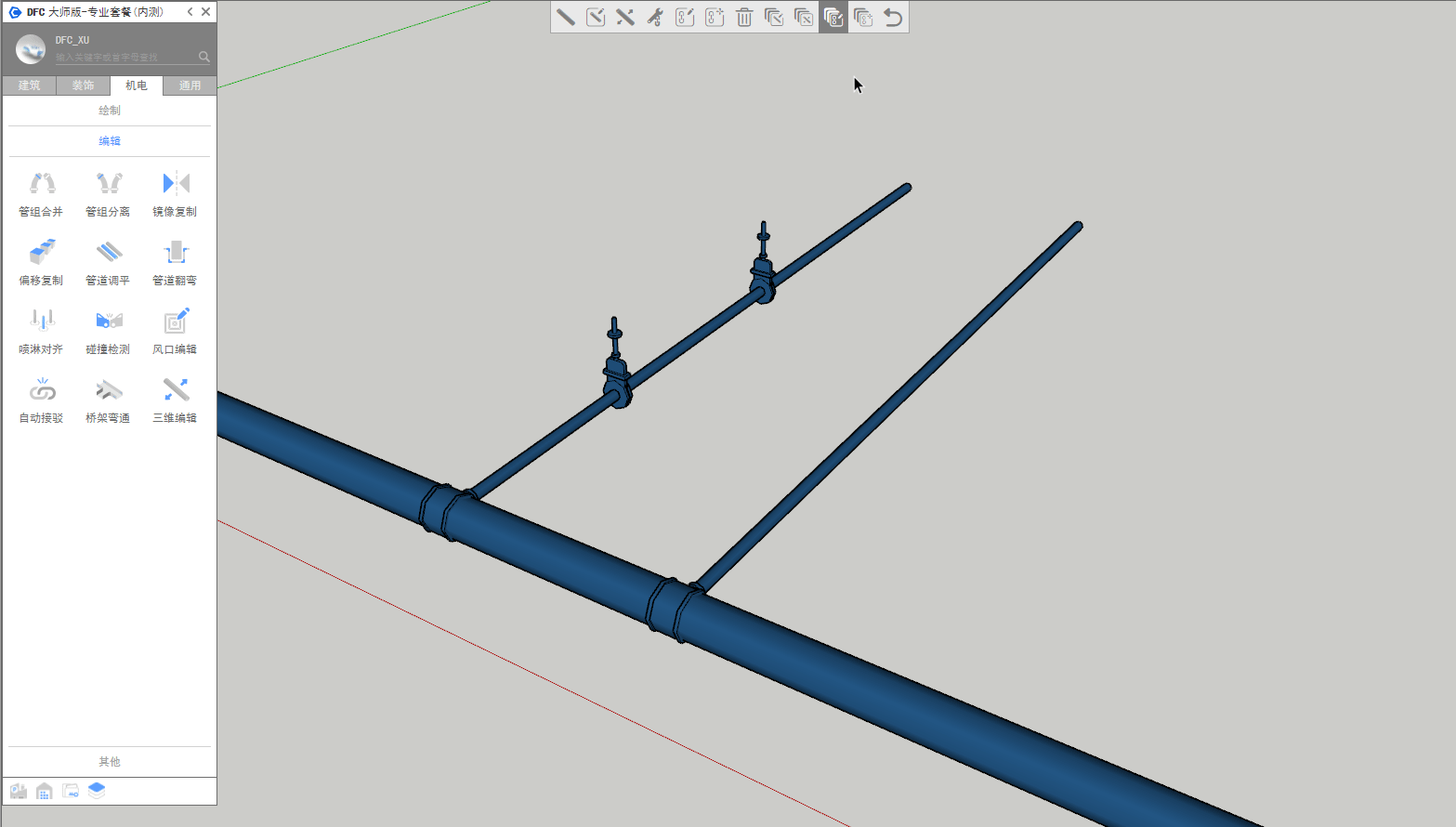Click the blue layers icon at panel bottom
The height and width of the screenshot is (827, 1456).
click(x=97, y=791)
